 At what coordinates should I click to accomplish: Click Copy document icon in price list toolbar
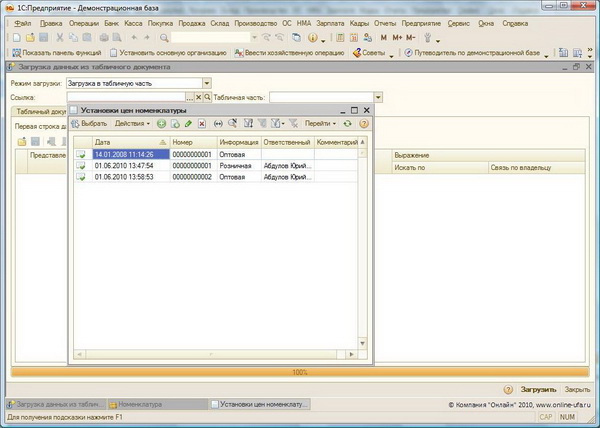[175, 124]
